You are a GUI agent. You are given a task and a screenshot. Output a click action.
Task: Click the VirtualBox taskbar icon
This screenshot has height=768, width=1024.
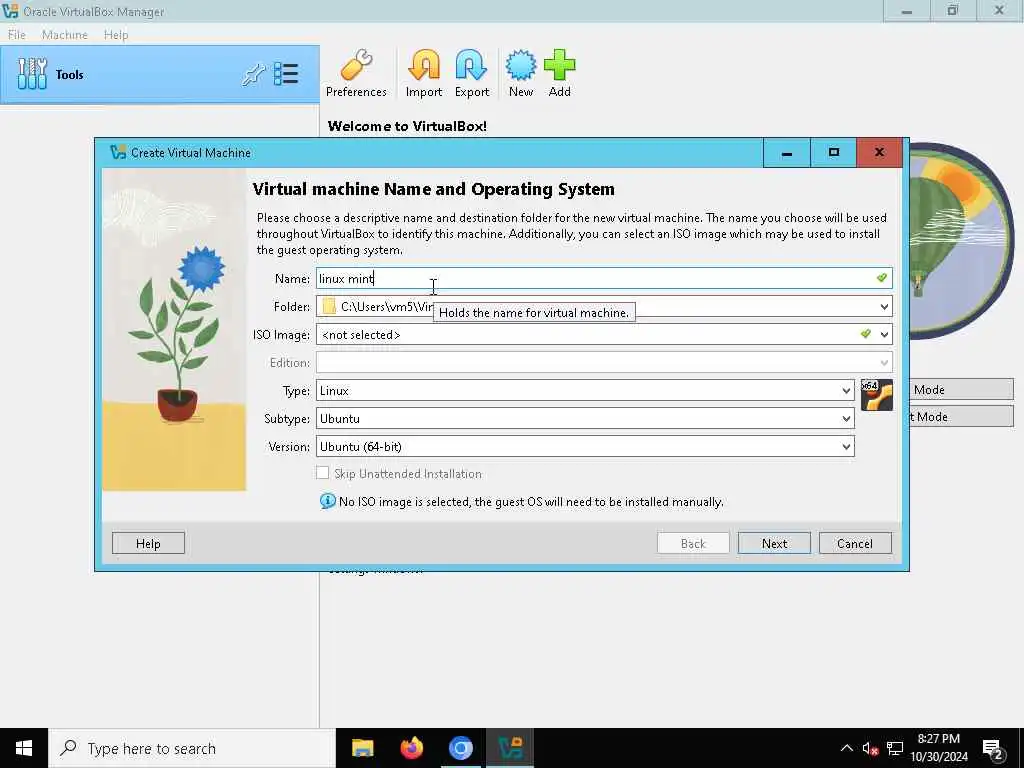pyautogui.click(x=509, y=748)
